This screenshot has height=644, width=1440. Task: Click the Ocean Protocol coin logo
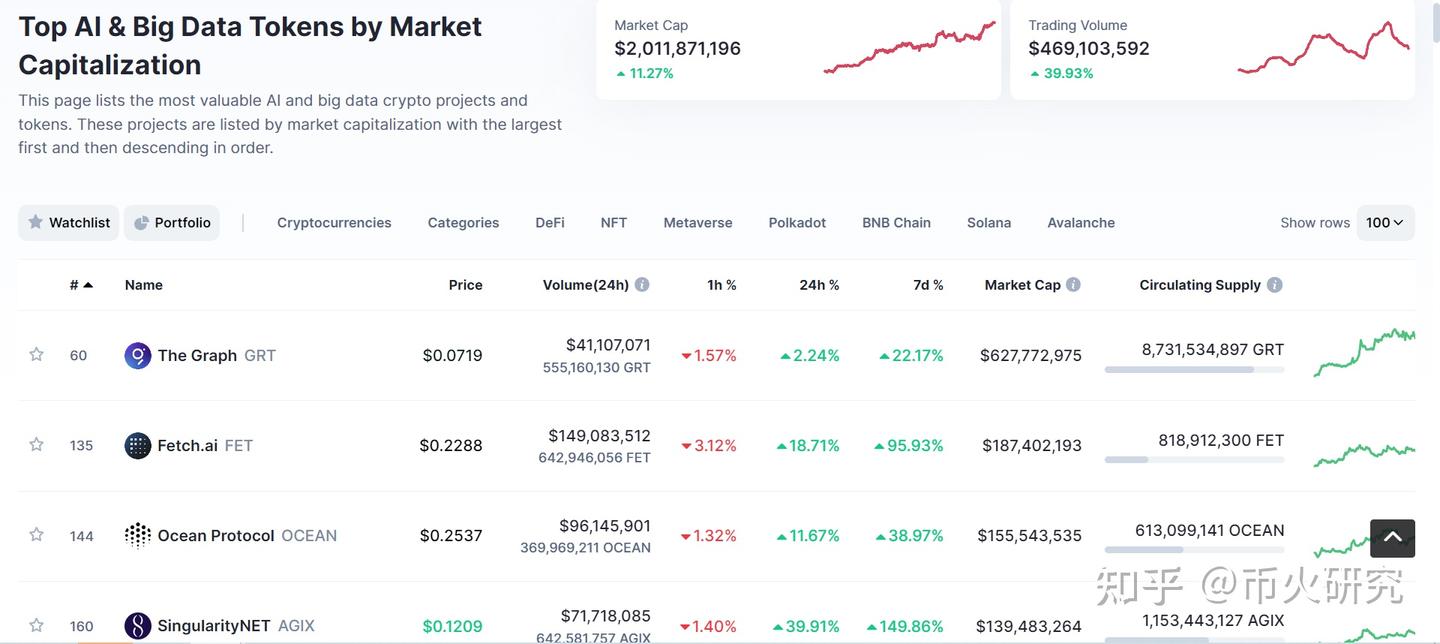[137, 536]
